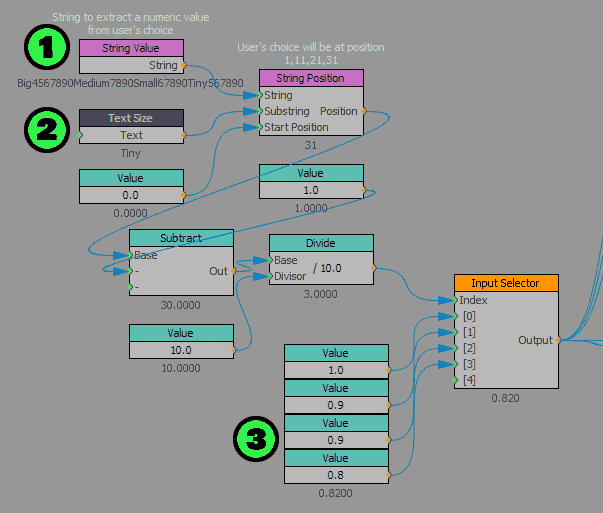The image size is (603, 513).
Task: Click the 0.9 field directly below the 1.0 node
Action: coord(336,405)
